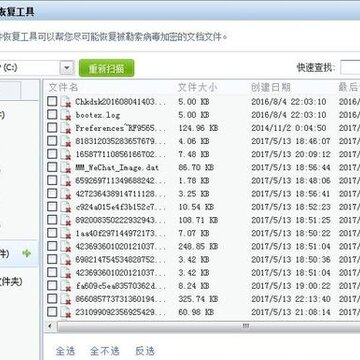
Task: Check the box for Chkdsk201608041403 file
Action: pyautogui.click(x=52, y=101)
